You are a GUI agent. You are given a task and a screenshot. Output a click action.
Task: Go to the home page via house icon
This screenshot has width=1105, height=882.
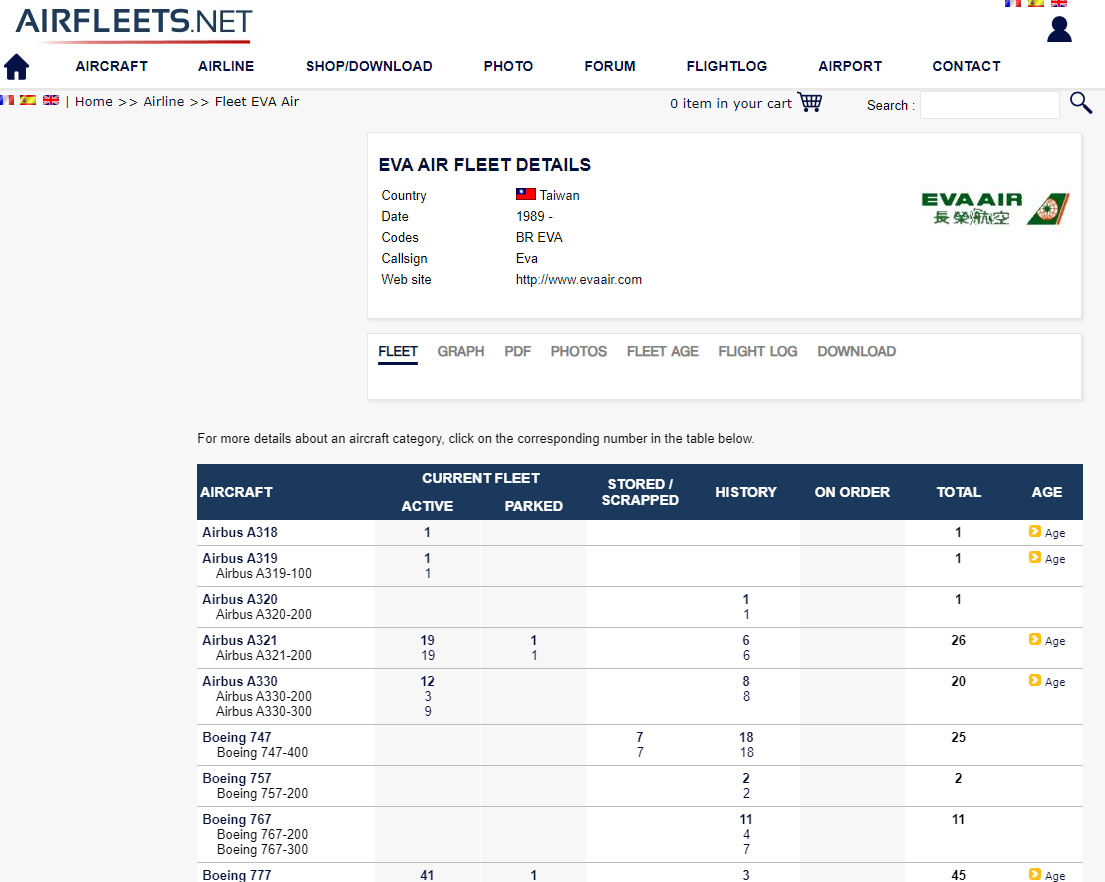pyautogui.click(x=16, y=67)
